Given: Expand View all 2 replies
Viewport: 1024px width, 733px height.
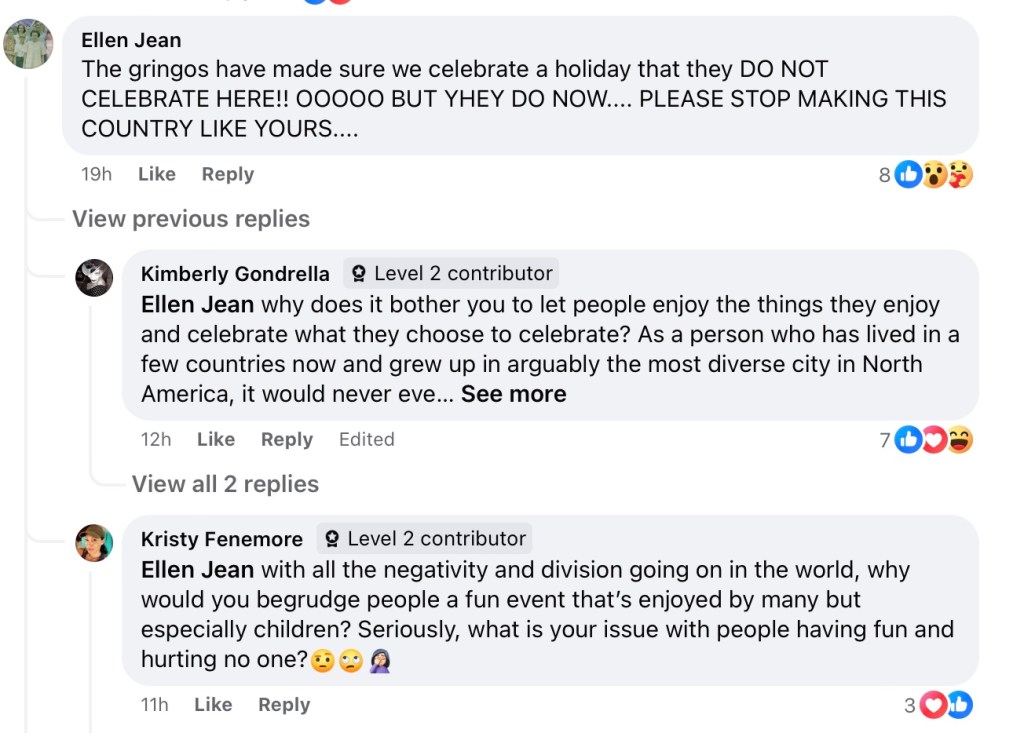Looking at the screenshot, I should tap(225, 484).
